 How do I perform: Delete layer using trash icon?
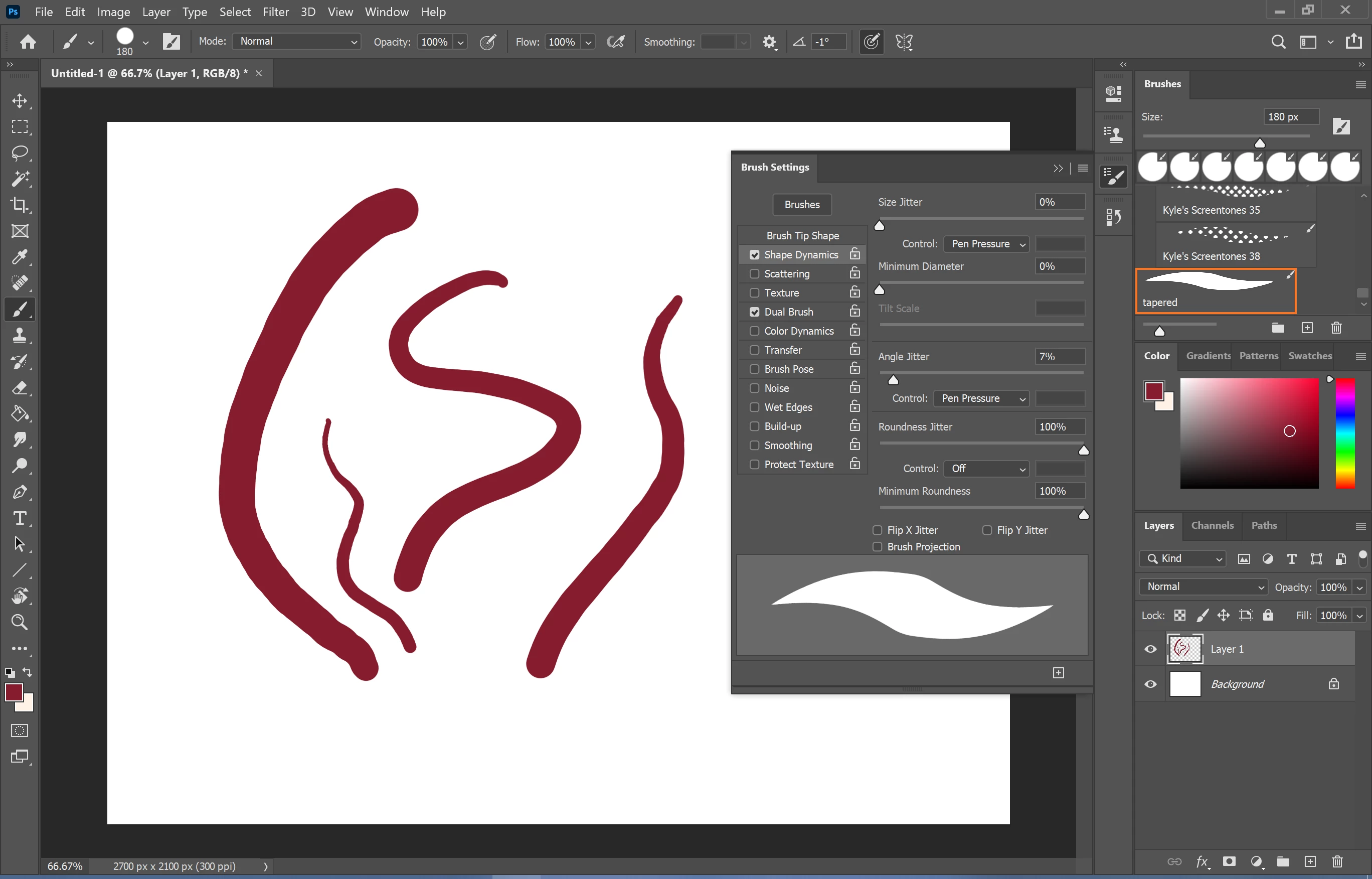coord(1337,861)
